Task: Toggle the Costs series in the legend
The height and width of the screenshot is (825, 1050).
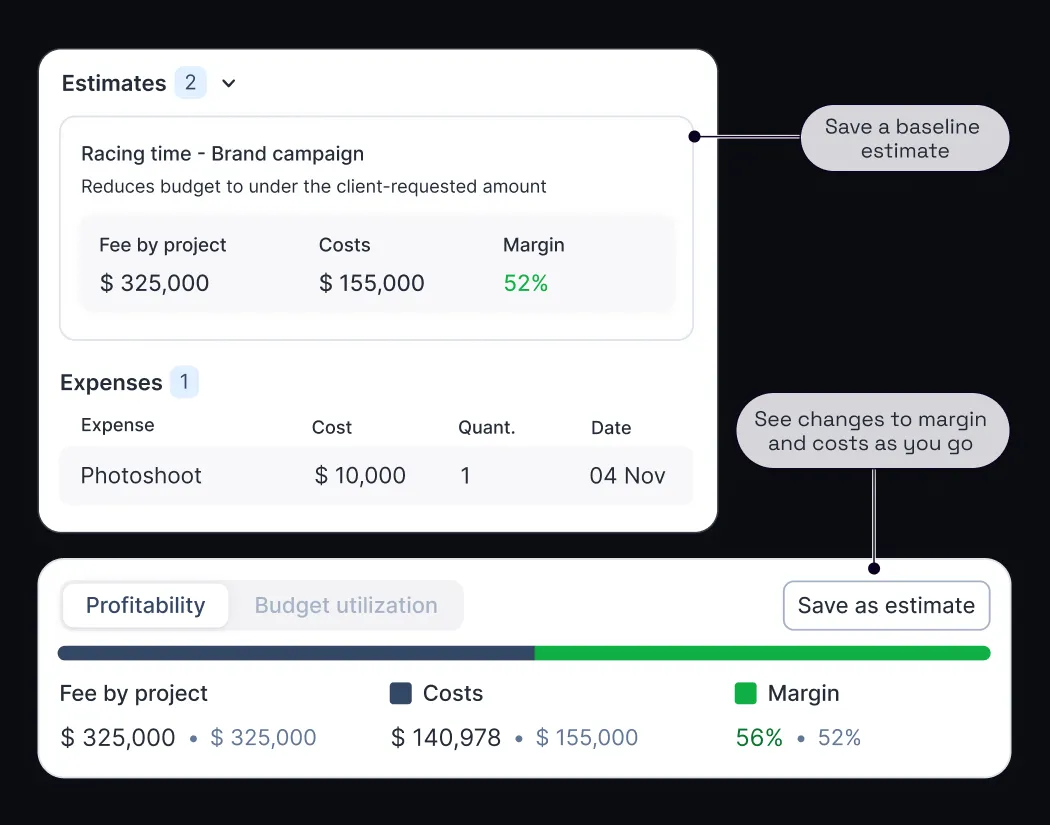Action: 399,693
